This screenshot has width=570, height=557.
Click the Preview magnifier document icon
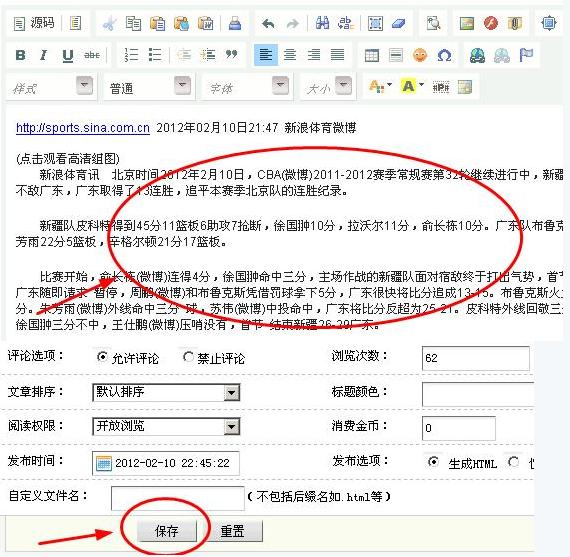pyautogui.click(x=433, y=24)
